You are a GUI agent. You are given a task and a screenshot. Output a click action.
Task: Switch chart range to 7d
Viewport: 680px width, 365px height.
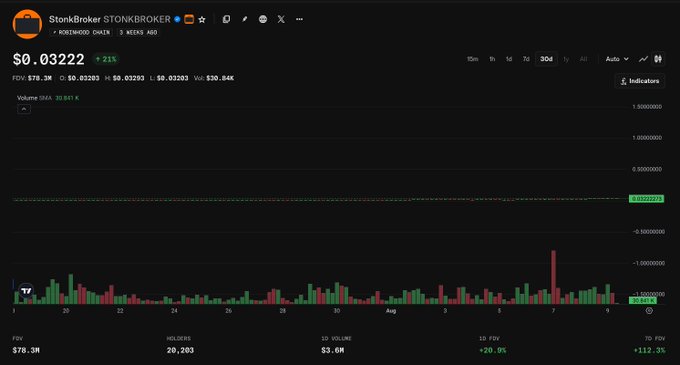coord(526,59)
